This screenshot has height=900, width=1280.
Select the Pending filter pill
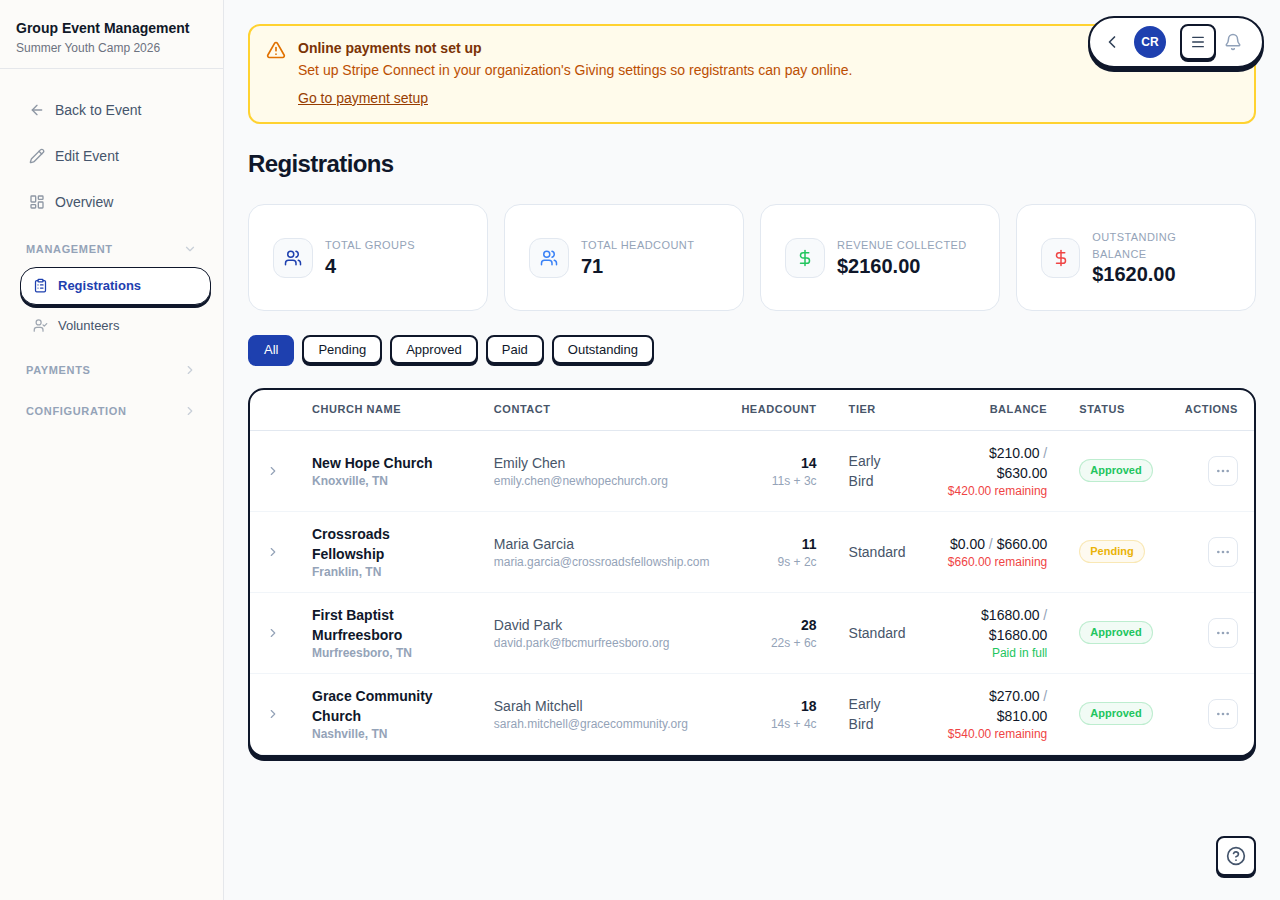point(341,350)
